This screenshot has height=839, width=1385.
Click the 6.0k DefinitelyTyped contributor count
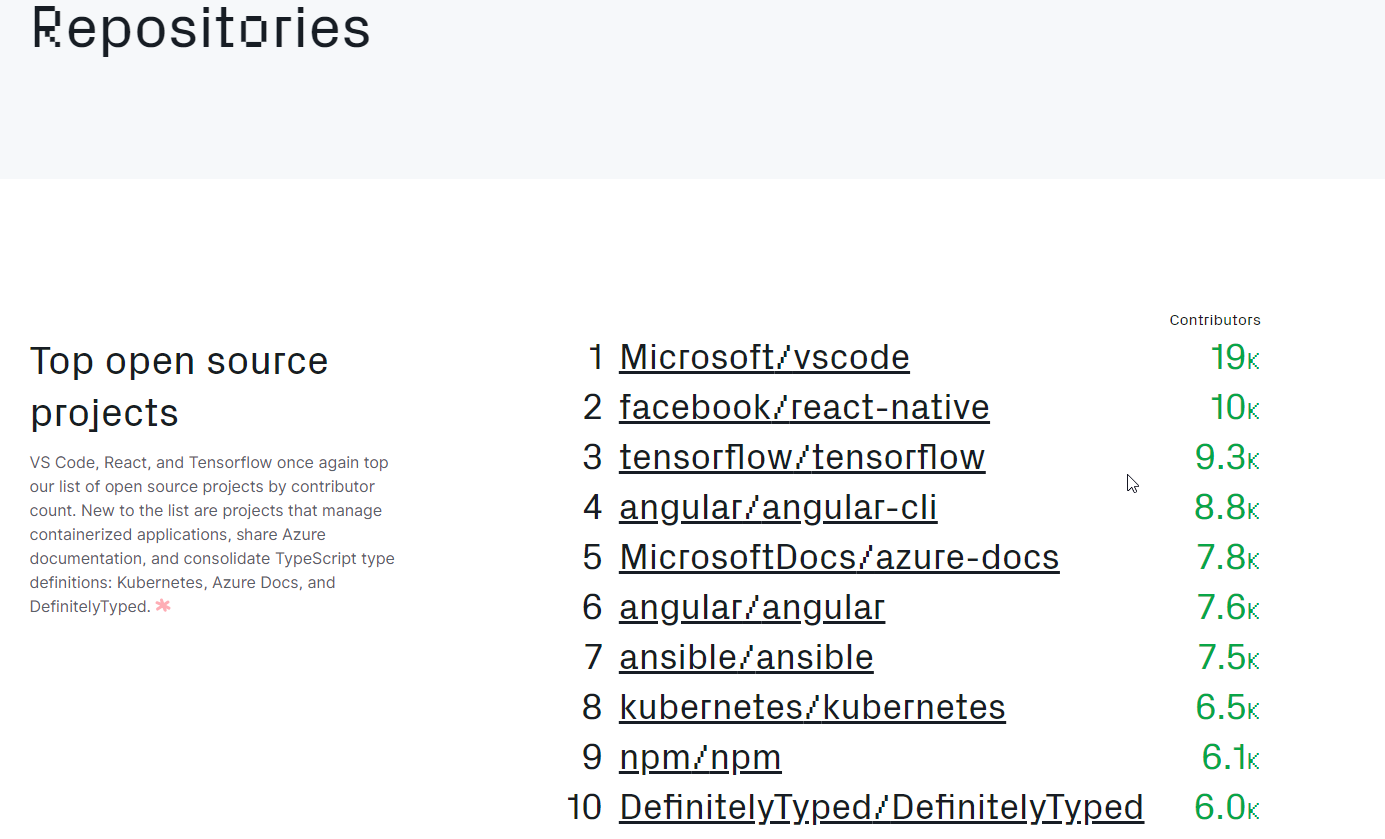coord(1227,807)
